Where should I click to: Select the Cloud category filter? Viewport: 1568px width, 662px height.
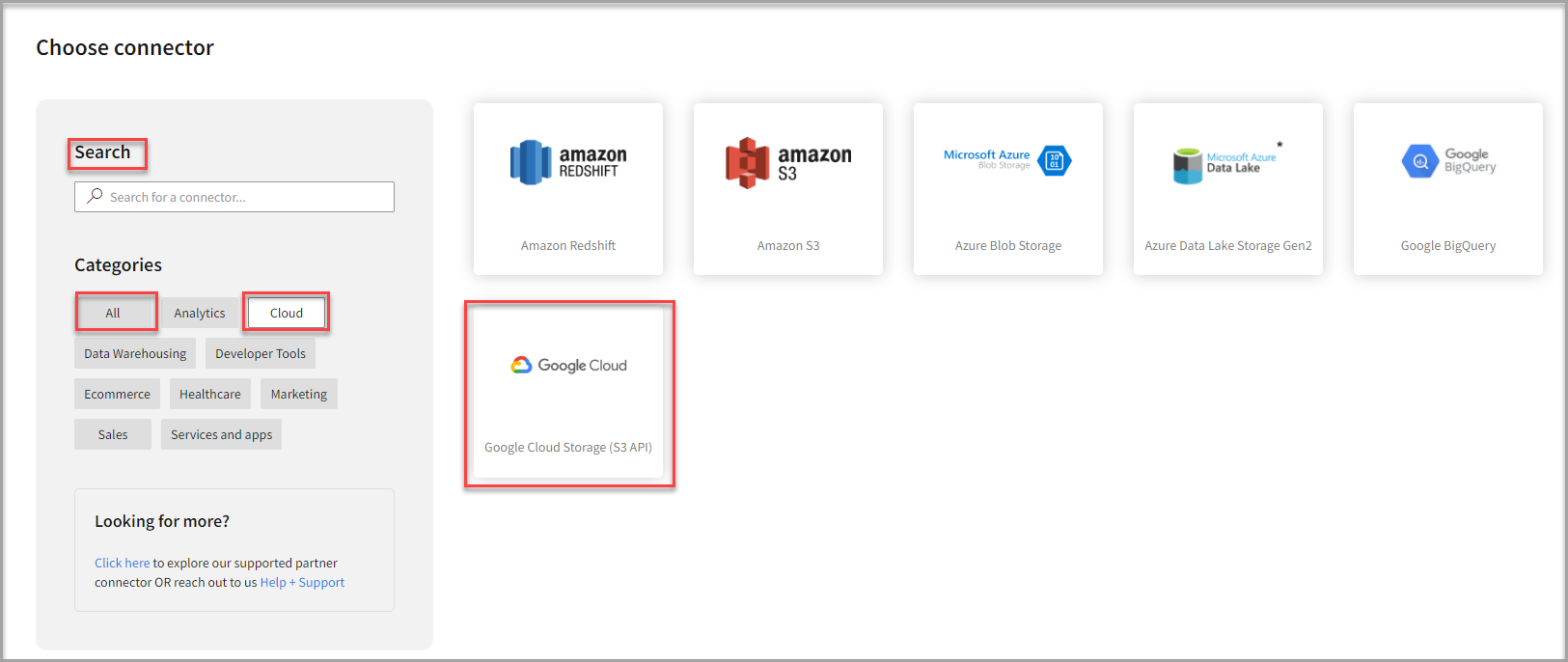click(286, 313)
